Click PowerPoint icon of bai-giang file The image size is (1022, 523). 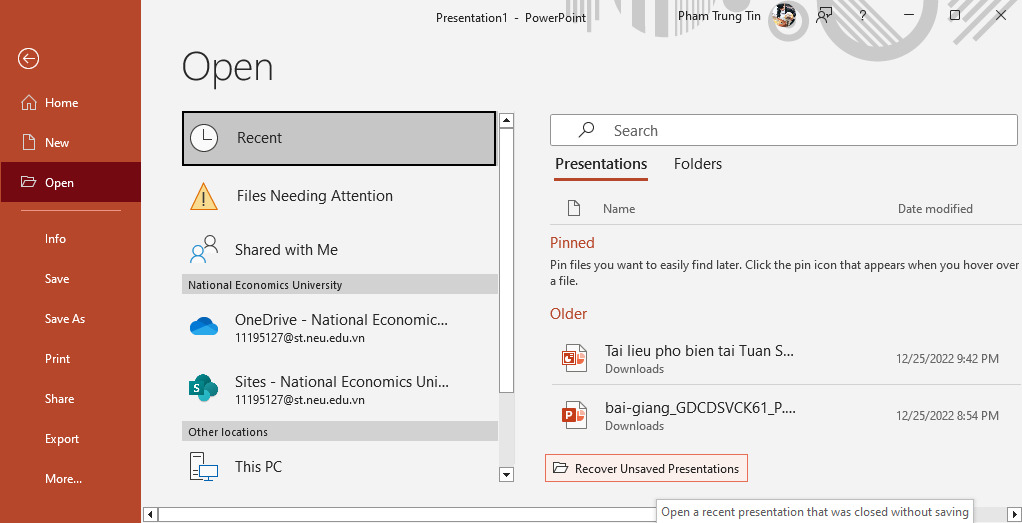tap(574, 416)
